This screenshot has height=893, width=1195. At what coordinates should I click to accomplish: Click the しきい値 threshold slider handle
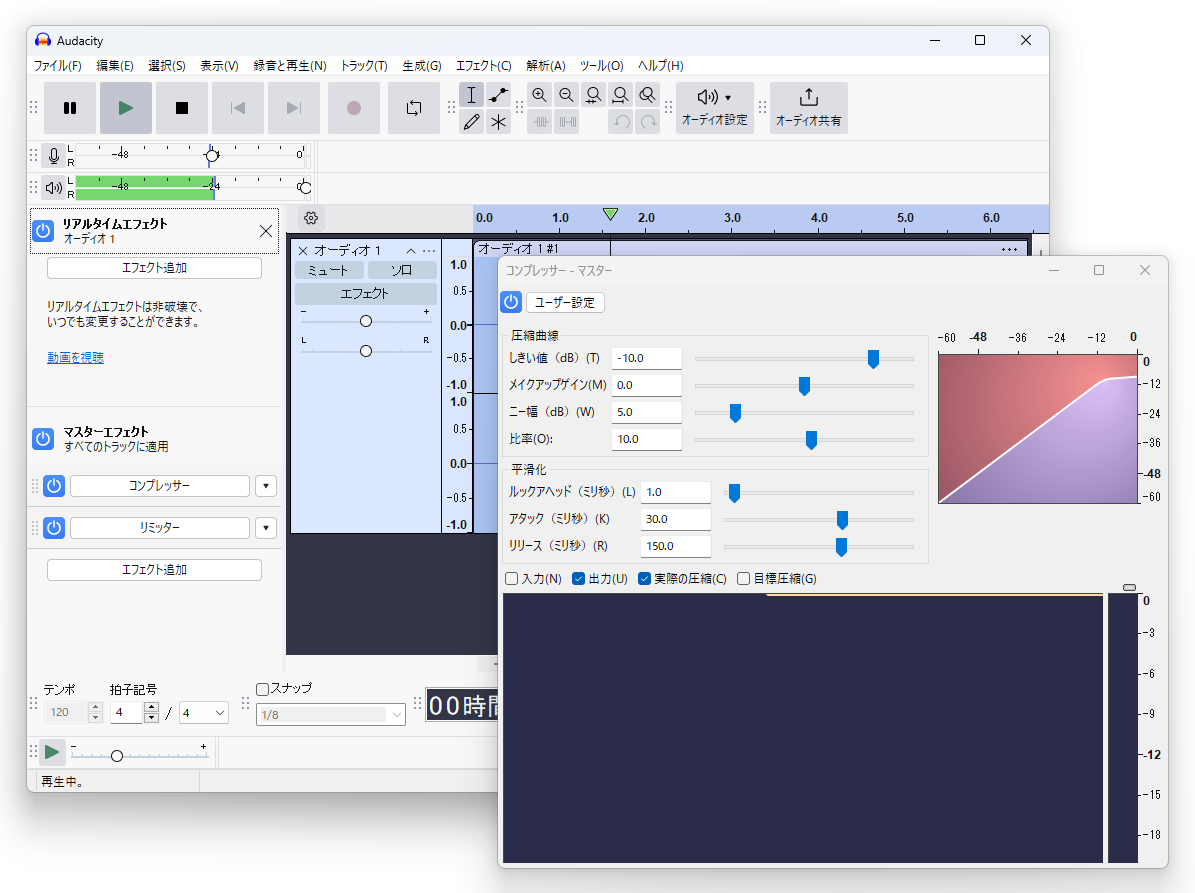pos(873,359)
